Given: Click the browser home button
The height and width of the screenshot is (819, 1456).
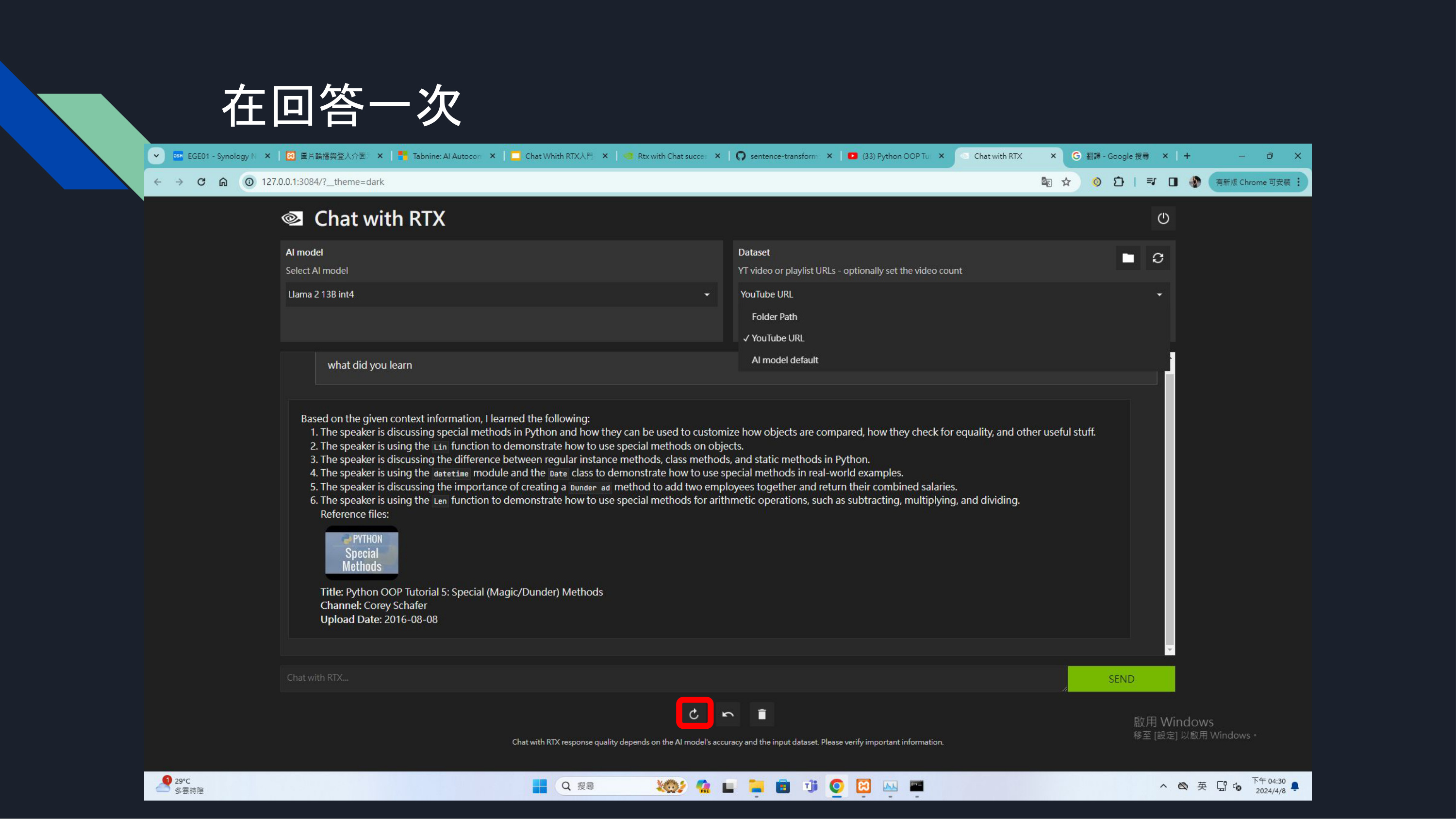Looking at the screenshot, I should click(x=223, y=181).
